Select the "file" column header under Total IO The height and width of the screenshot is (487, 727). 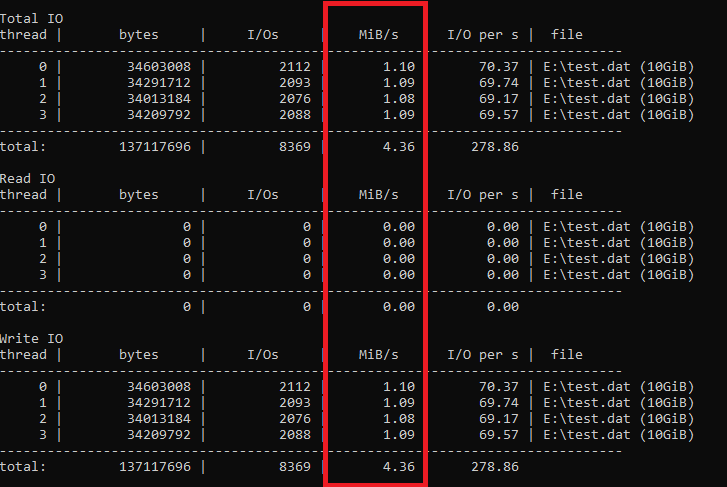click(x=567, y=35)
